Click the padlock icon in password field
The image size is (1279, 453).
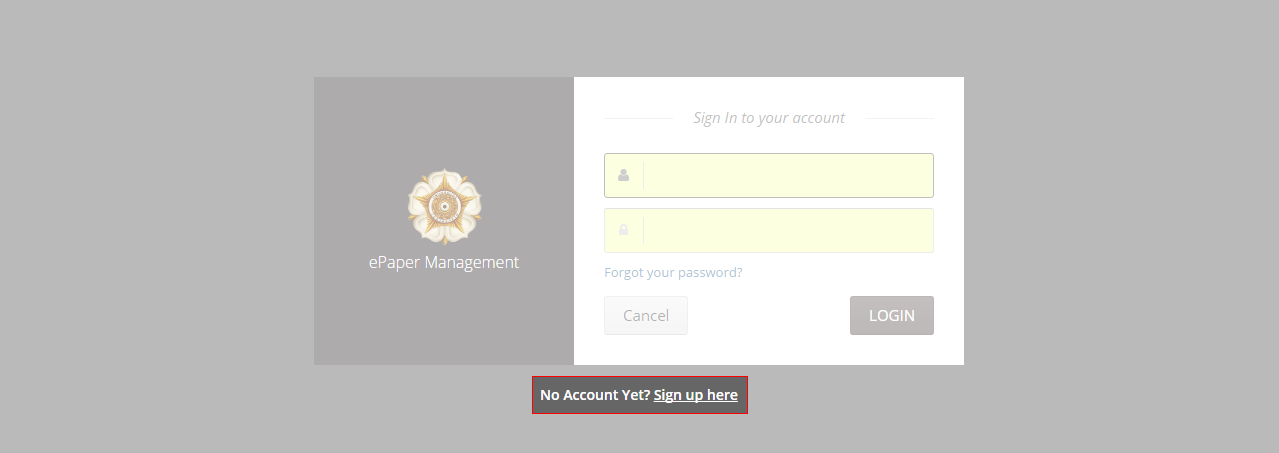(x=623, y=230)
